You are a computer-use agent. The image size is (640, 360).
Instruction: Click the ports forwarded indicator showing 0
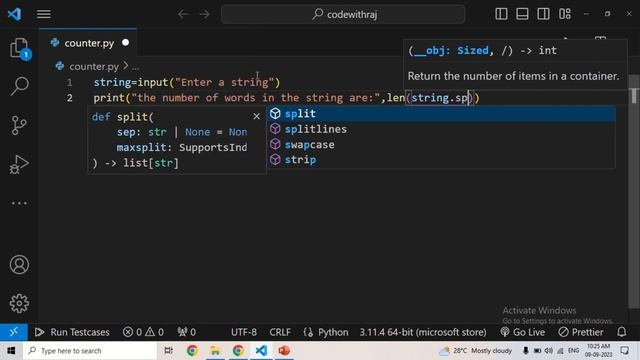coord(187,332)
